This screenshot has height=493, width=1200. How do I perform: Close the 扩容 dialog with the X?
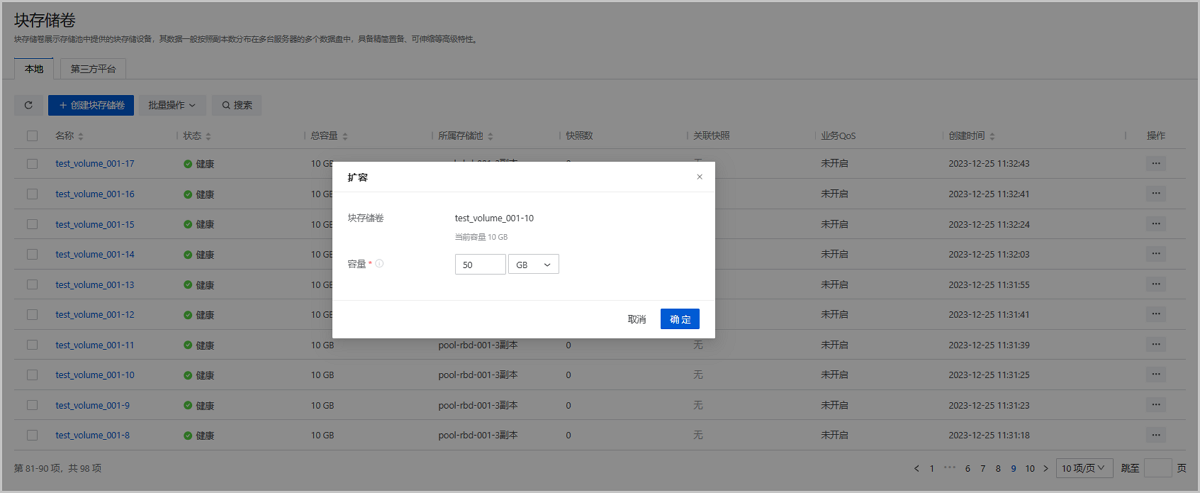coord(699,176)
